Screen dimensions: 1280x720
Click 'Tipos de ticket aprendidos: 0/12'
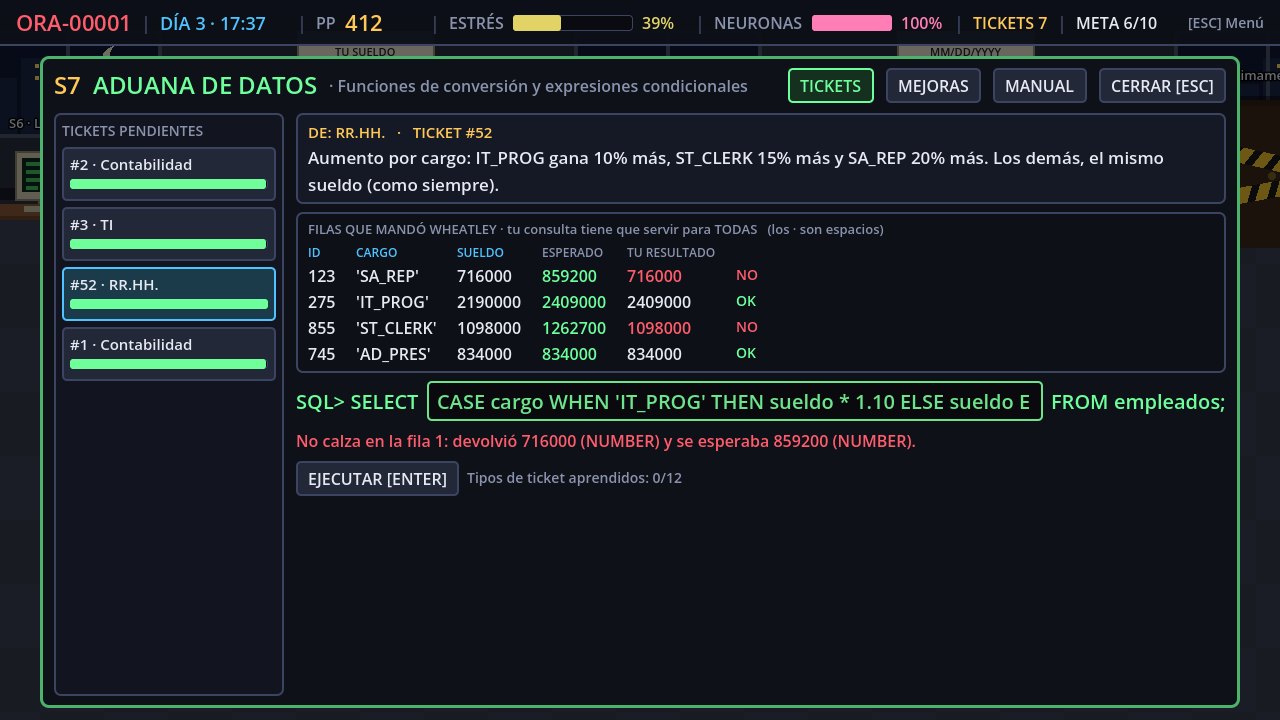click(x=574, y=478)
